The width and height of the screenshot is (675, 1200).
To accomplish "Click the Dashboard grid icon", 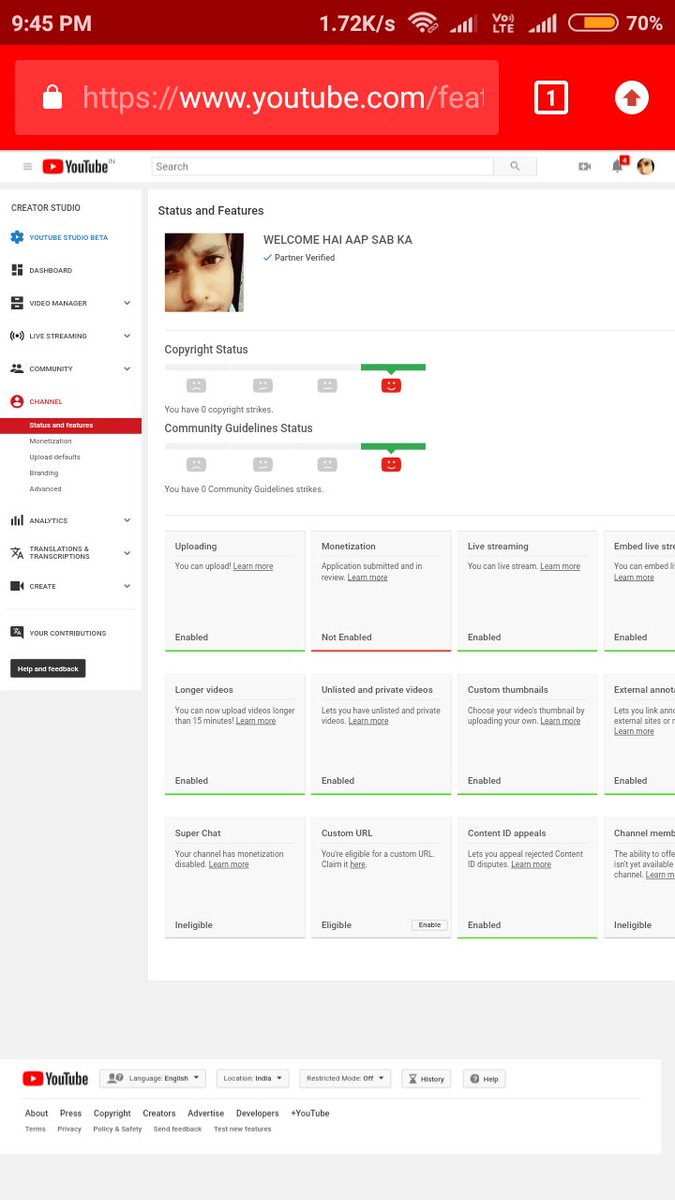I will (17, 270).
